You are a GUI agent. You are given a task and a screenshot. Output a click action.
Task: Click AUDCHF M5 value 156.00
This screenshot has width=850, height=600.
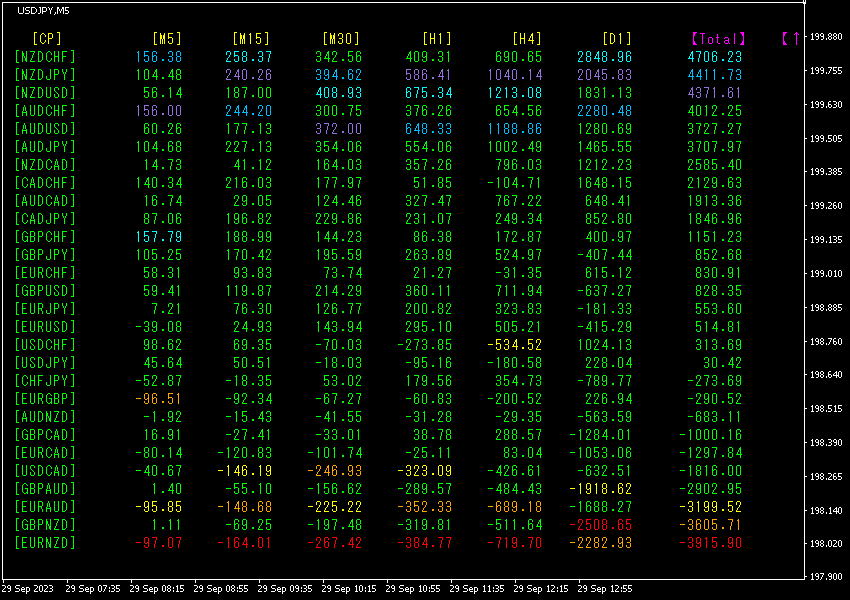click(159, 111)
